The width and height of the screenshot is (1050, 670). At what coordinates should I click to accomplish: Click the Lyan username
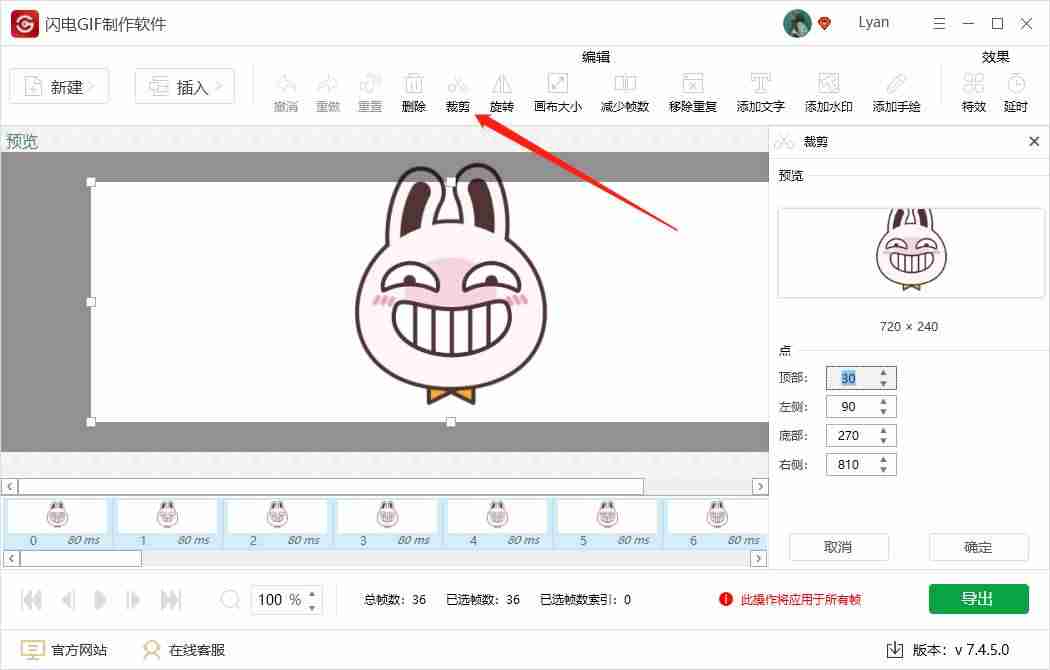[x=874, y=22]
